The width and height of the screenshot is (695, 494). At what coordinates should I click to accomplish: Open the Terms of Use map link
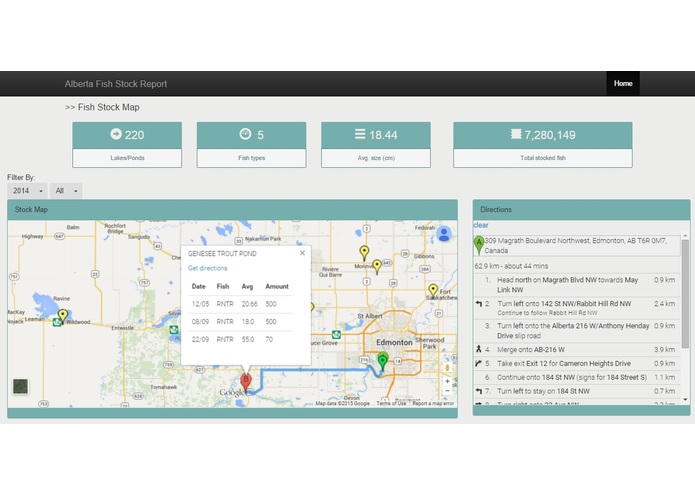[x=391, y=403]
